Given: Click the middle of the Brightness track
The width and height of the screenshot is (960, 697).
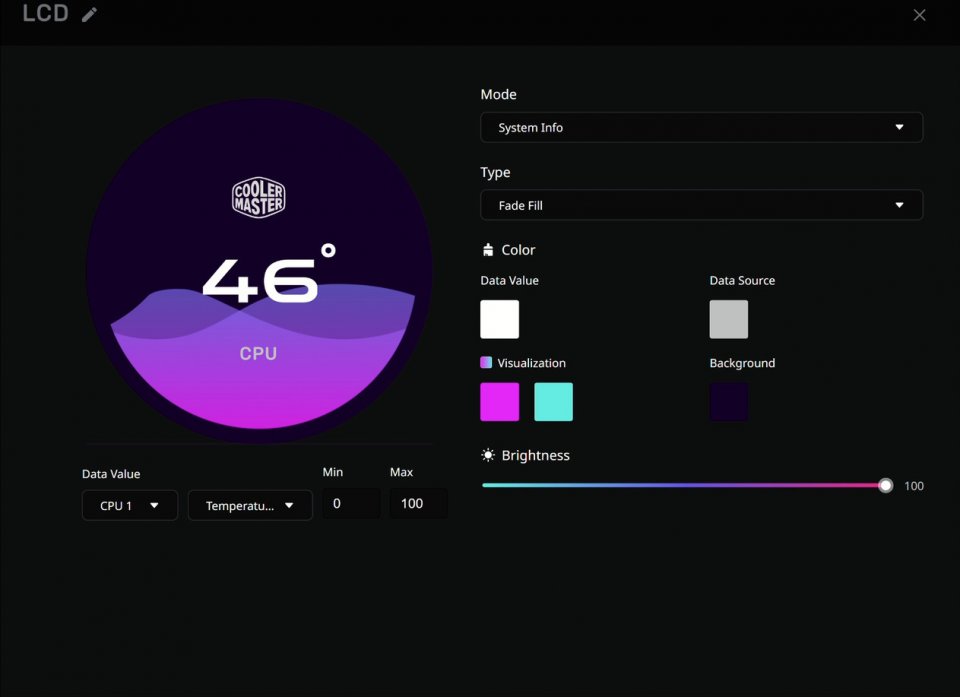Looking at the screenshot, I should coord(684,486).
